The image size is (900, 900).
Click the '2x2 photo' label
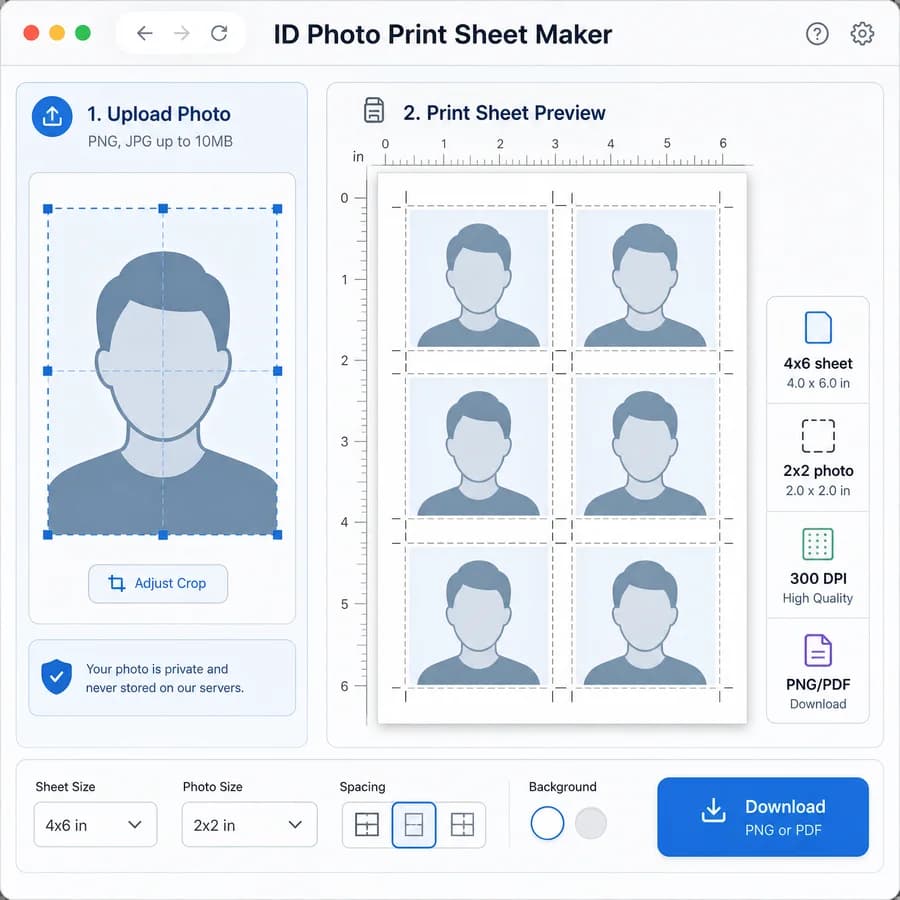click(x=818, y=471)
